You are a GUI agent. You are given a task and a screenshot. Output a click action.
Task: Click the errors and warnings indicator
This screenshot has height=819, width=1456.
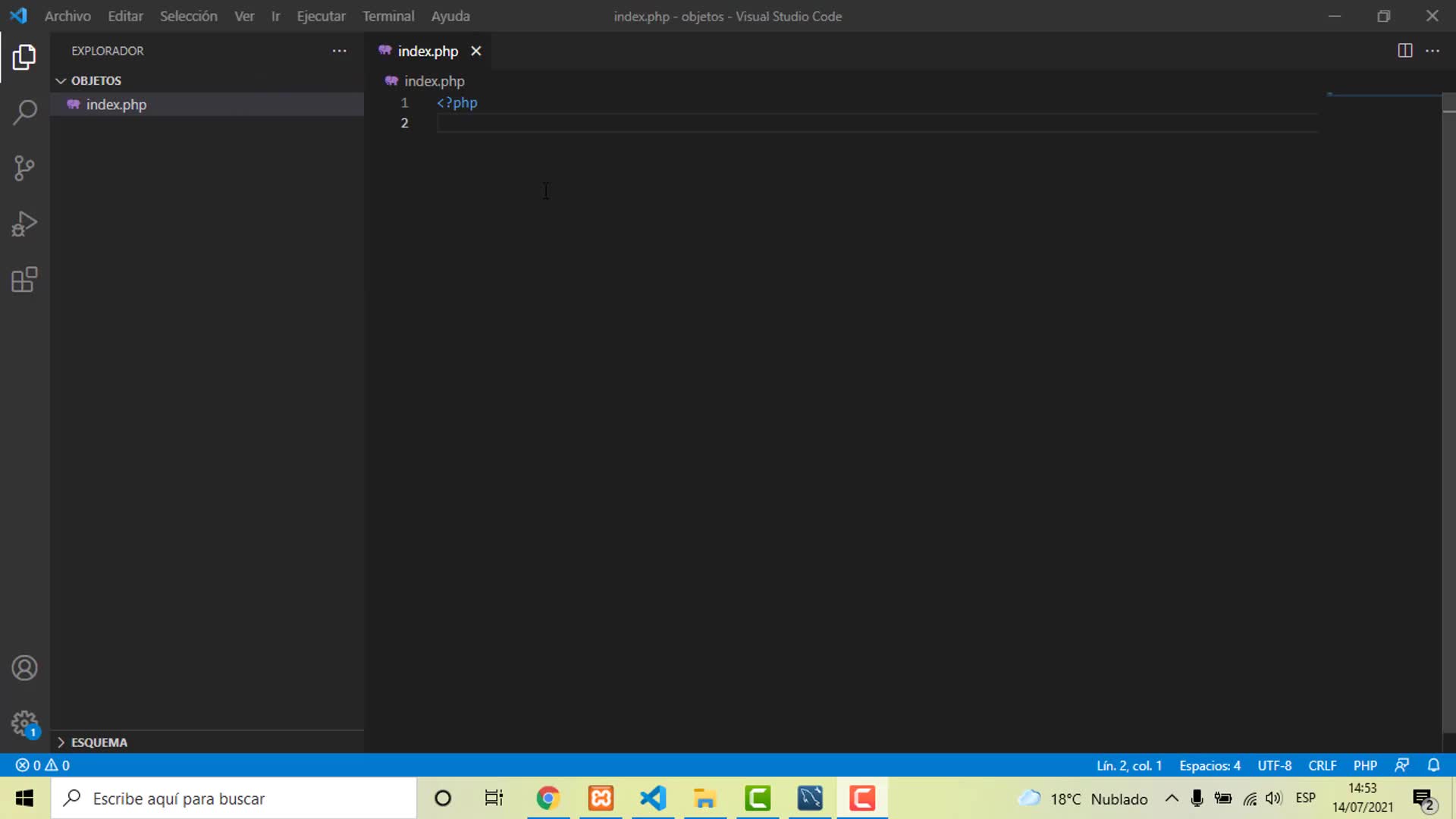click(42, 765)
